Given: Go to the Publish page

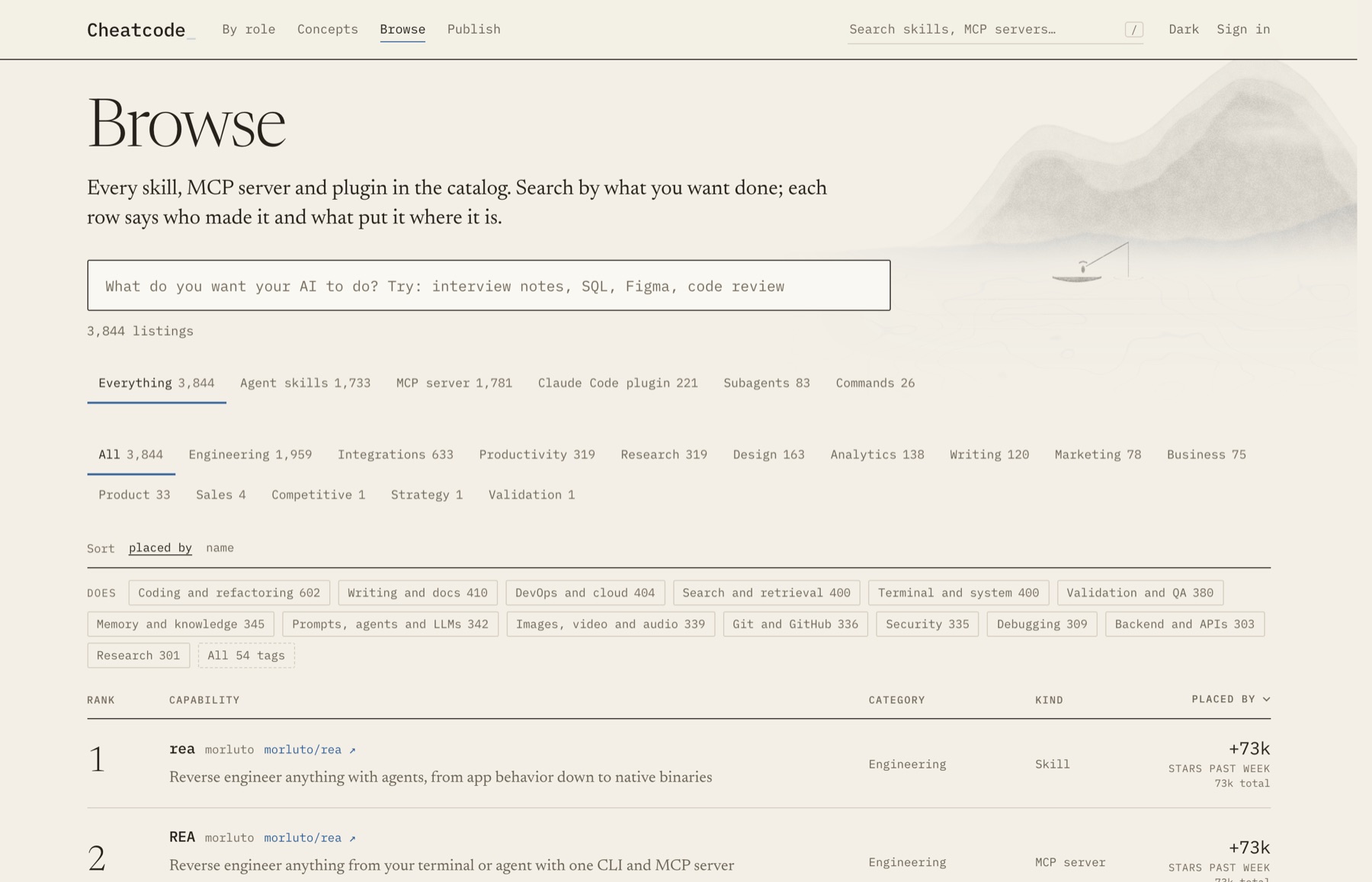Looking at the screenshot, I should click(474, 29).
